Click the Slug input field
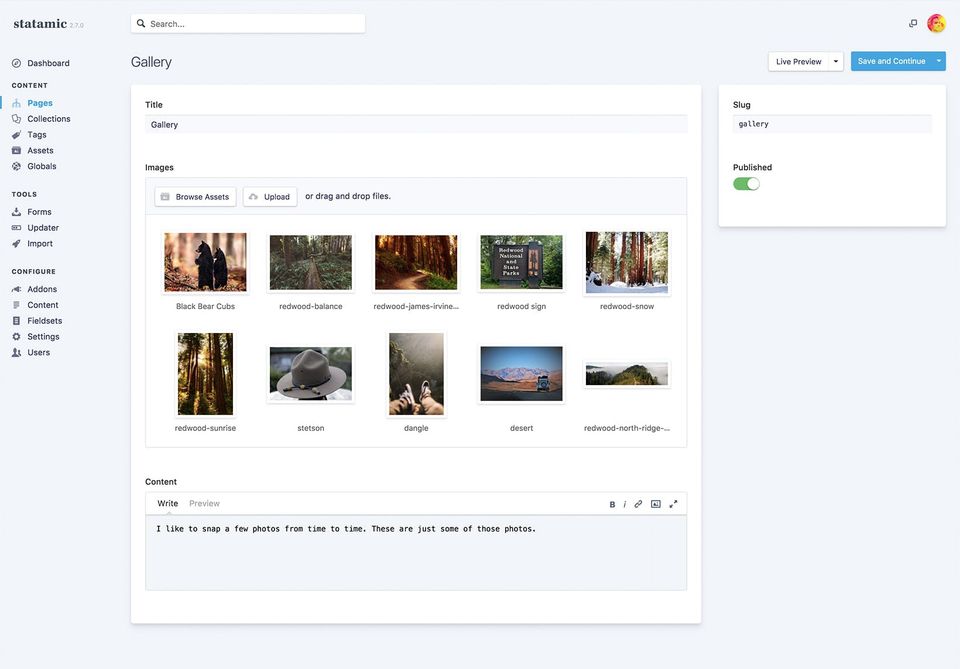Image resolution: width=960 pixels, height=669 pixels. point(832,124)
